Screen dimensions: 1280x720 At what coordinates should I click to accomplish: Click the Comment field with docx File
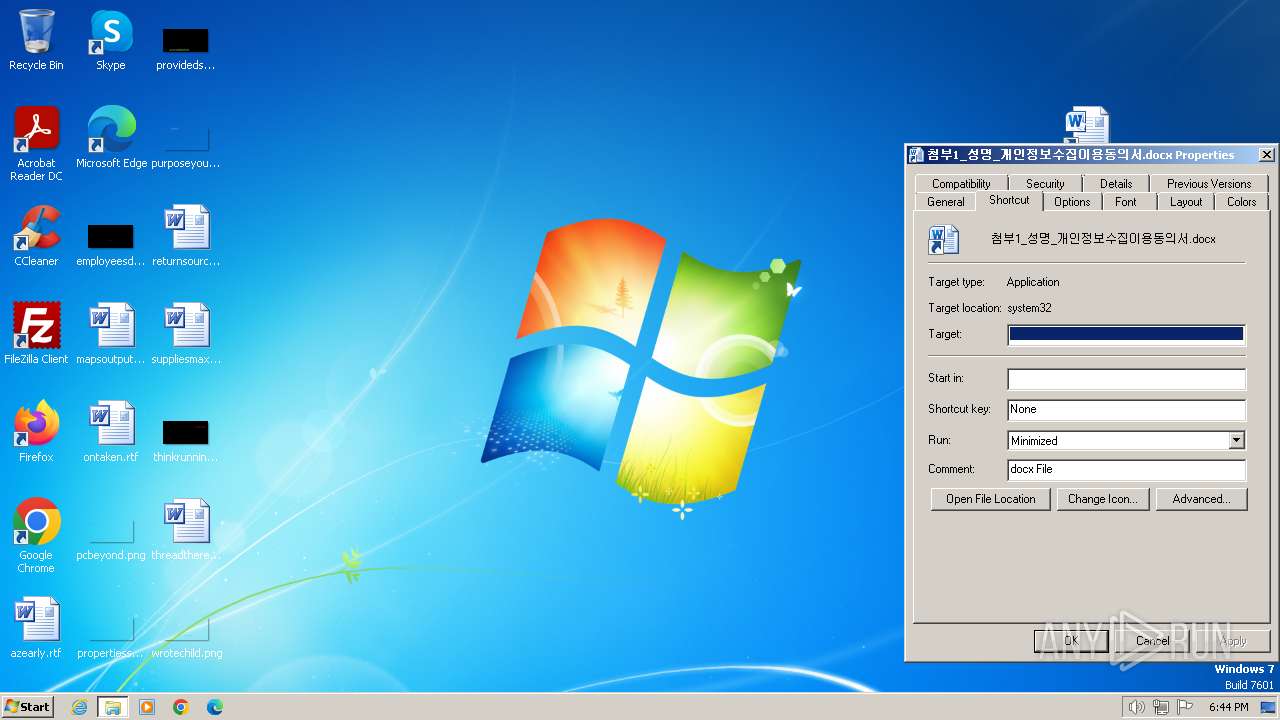(x=1127, y=469)
